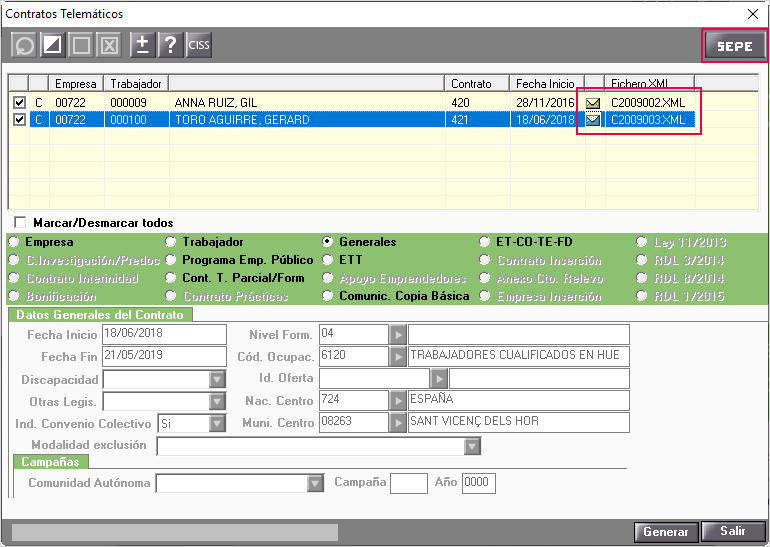Click file name C2009002.XML
This screenshot has height=547, width=770.
pos(648,103)
